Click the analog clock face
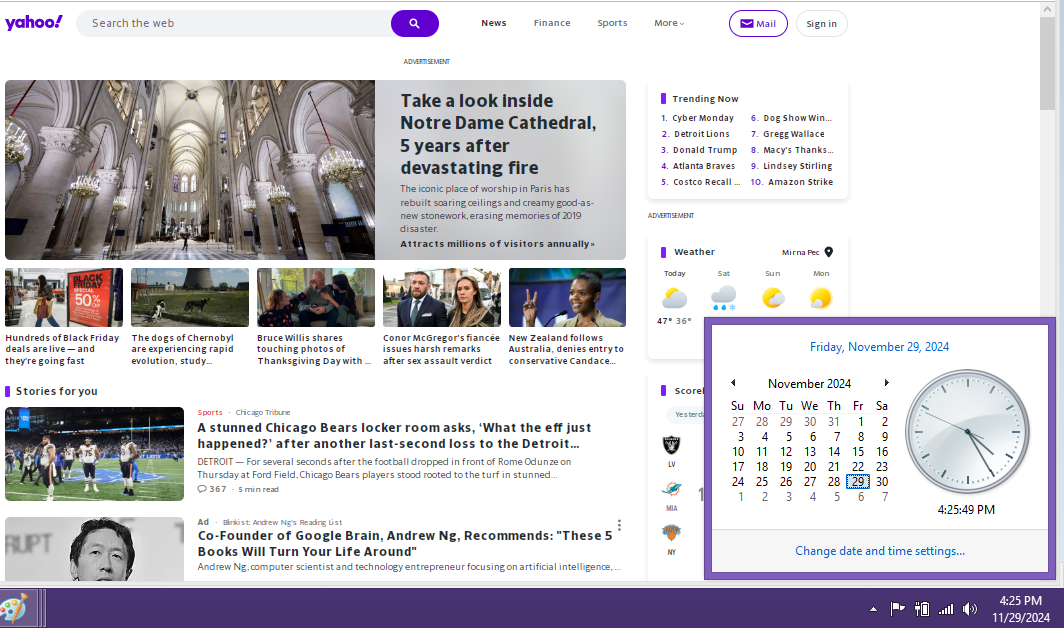This screenshot has width=1064, height=628. 967,432
